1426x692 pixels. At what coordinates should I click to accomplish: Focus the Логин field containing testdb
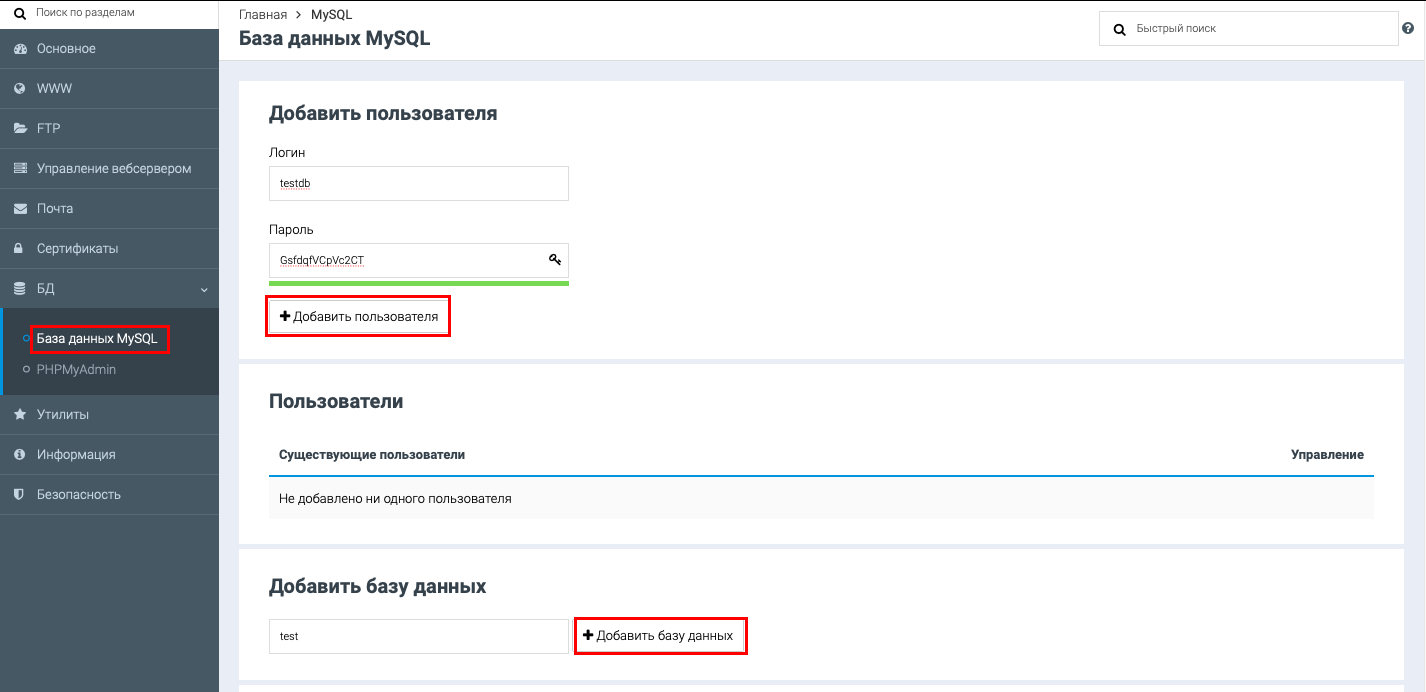point(419,184)
